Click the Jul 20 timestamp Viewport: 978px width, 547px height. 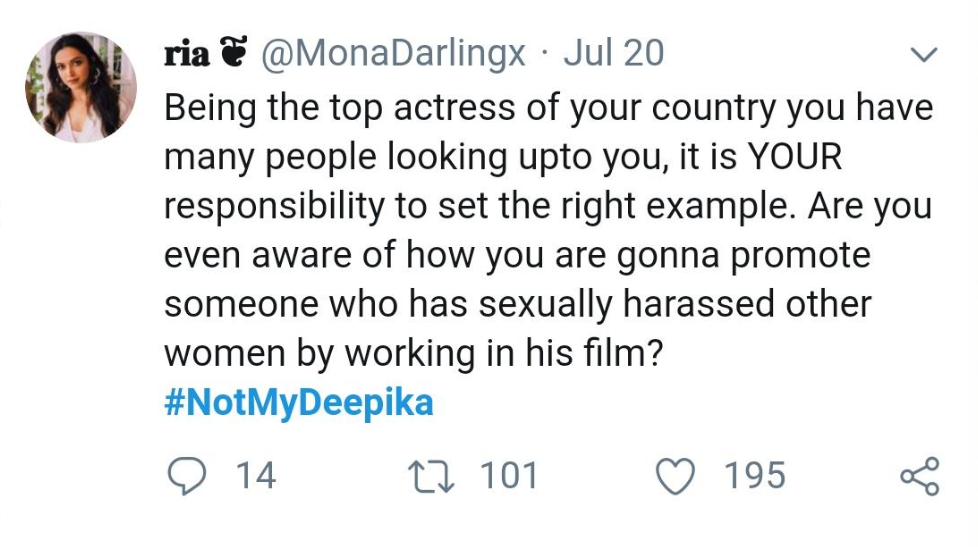[x=614, y=54]
